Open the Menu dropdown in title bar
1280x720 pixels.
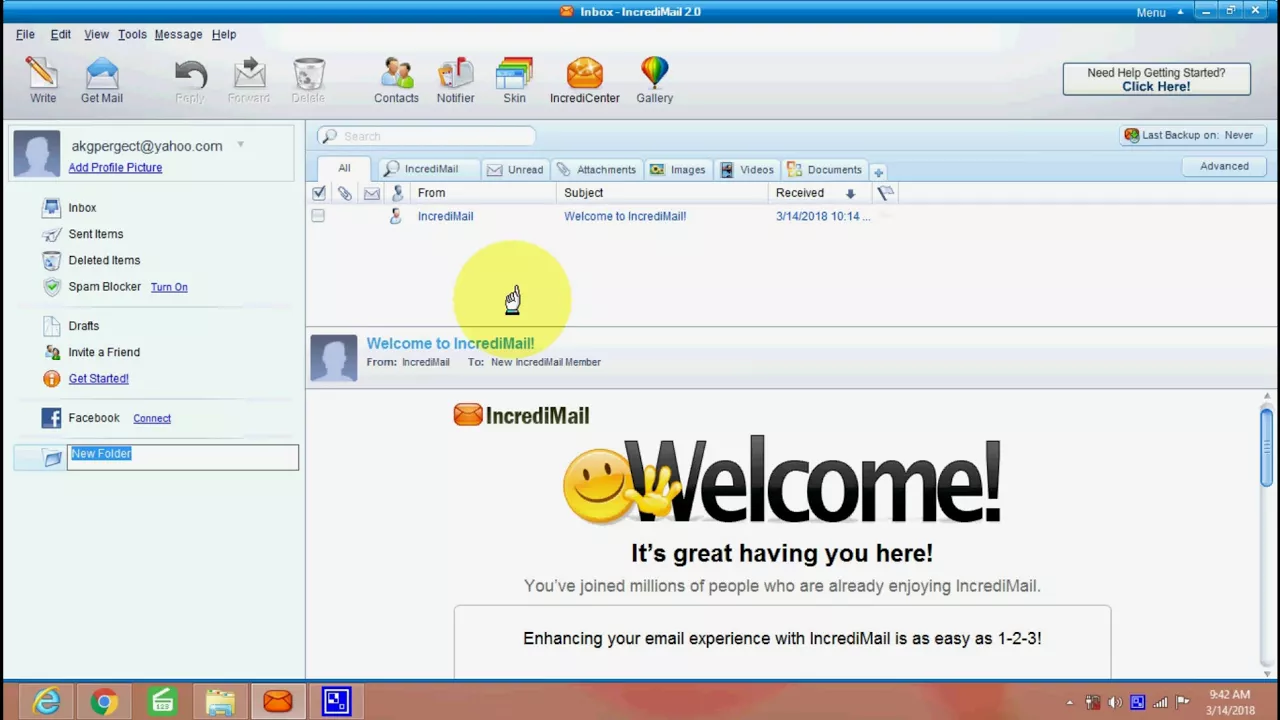pos(1160,12)
